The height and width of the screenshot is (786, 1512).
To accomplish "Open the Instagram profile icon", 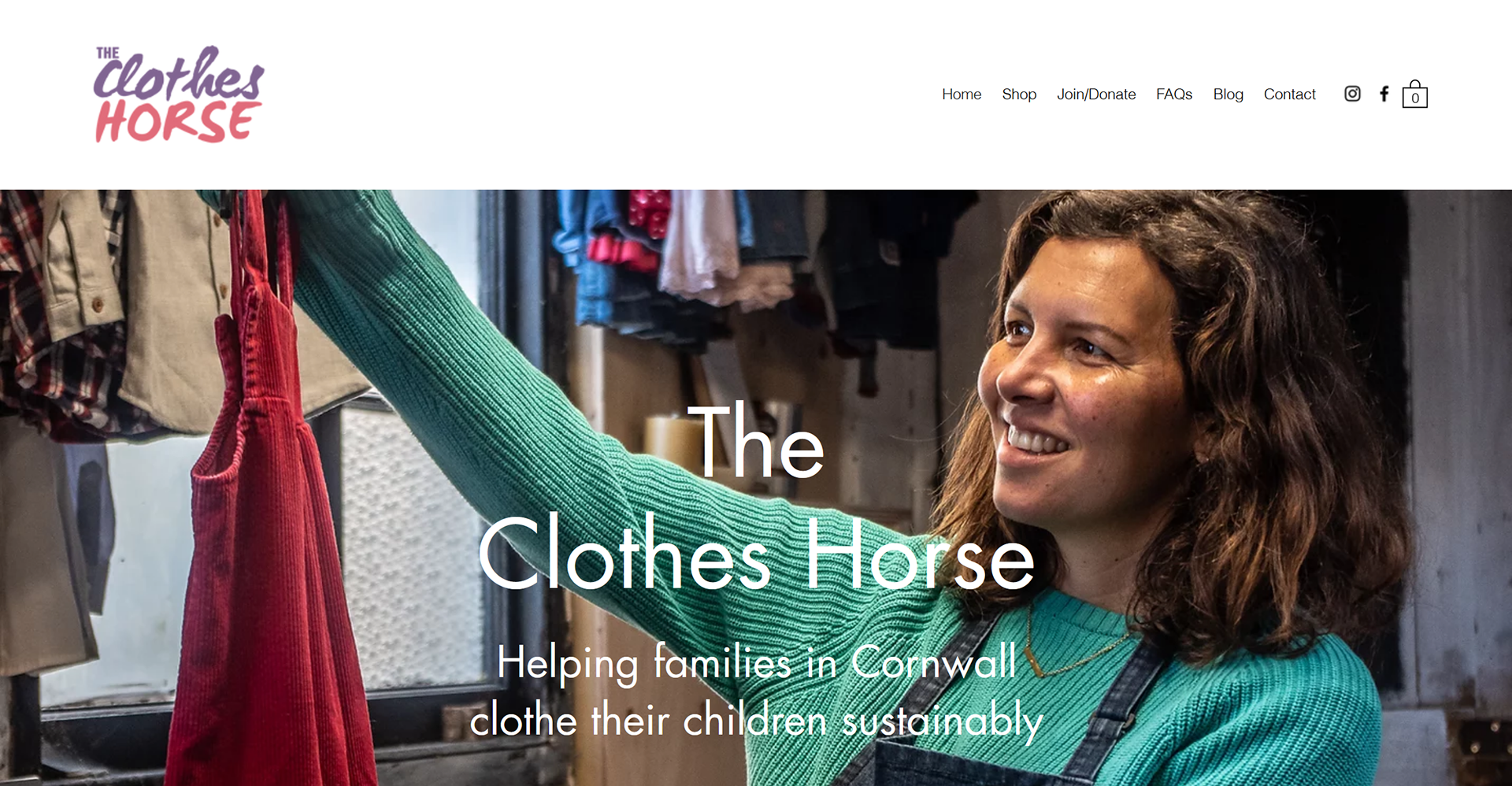I will [x=1352, y=94].
